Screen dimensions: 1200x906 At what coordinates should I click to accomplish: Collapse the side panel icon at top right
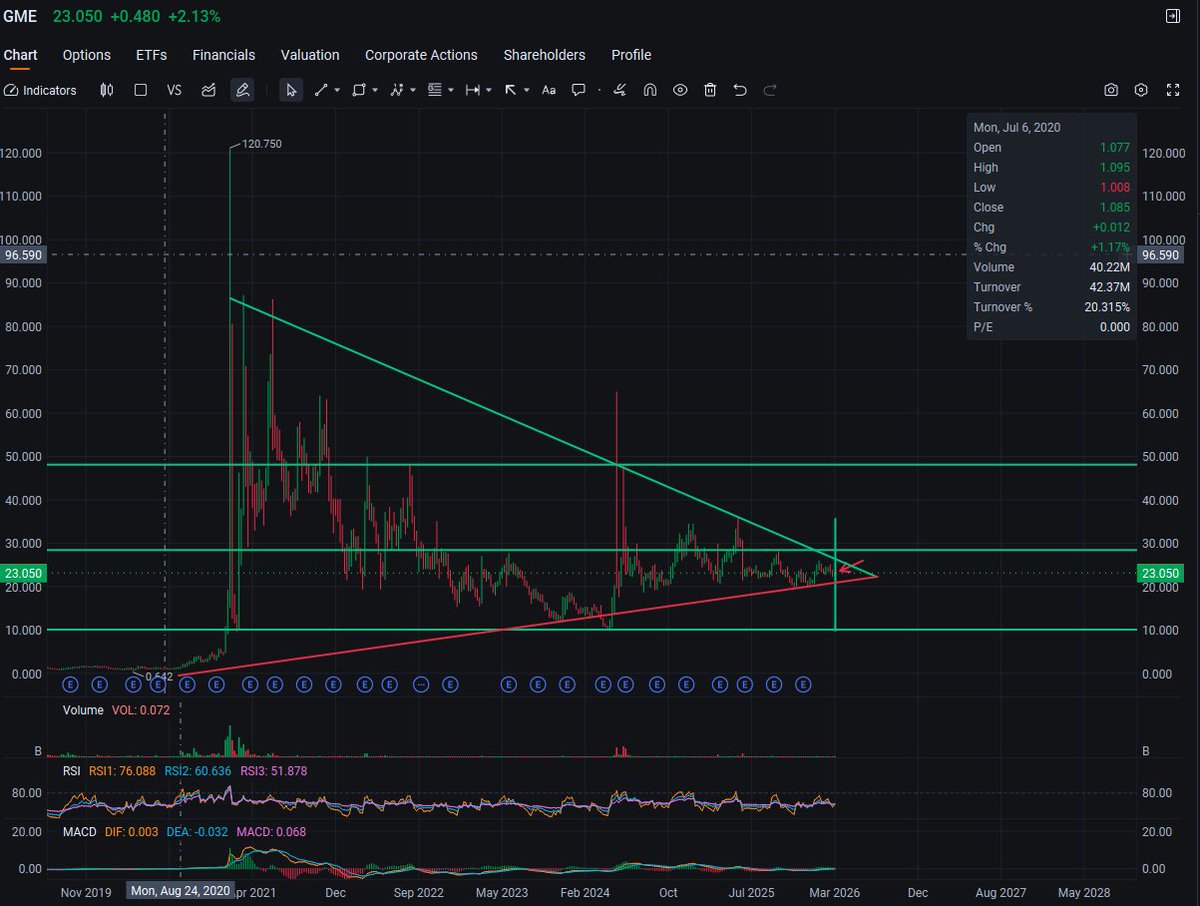[1173, 16]
